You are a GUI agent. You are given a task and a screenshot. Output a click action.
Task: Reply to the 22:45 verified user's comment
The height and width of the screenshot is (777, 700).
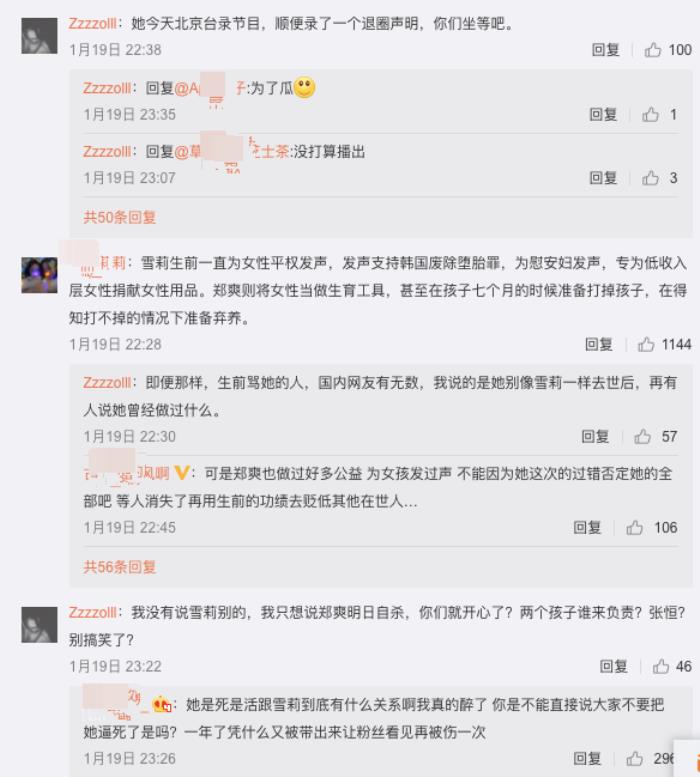[x=587, y=527]
